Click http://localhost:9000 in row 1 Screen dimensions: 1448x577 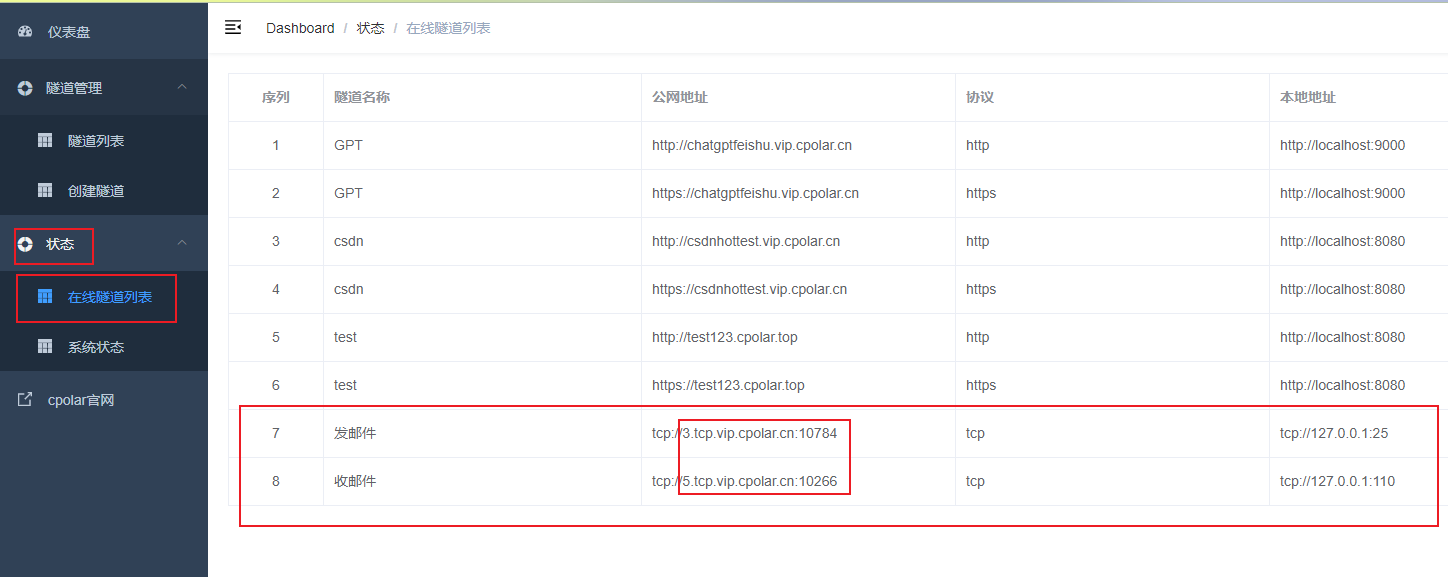point(1342,145)
